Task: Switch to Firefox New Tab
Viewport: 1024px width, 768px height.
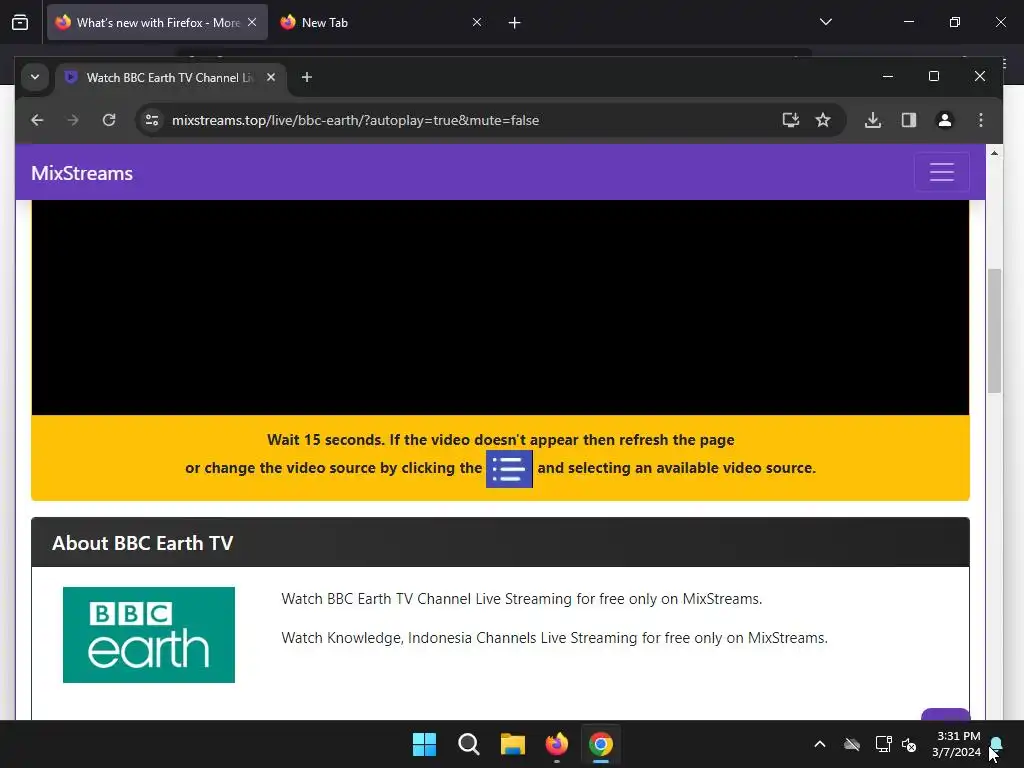Action: pyautogui.click(x=381, y=22)
